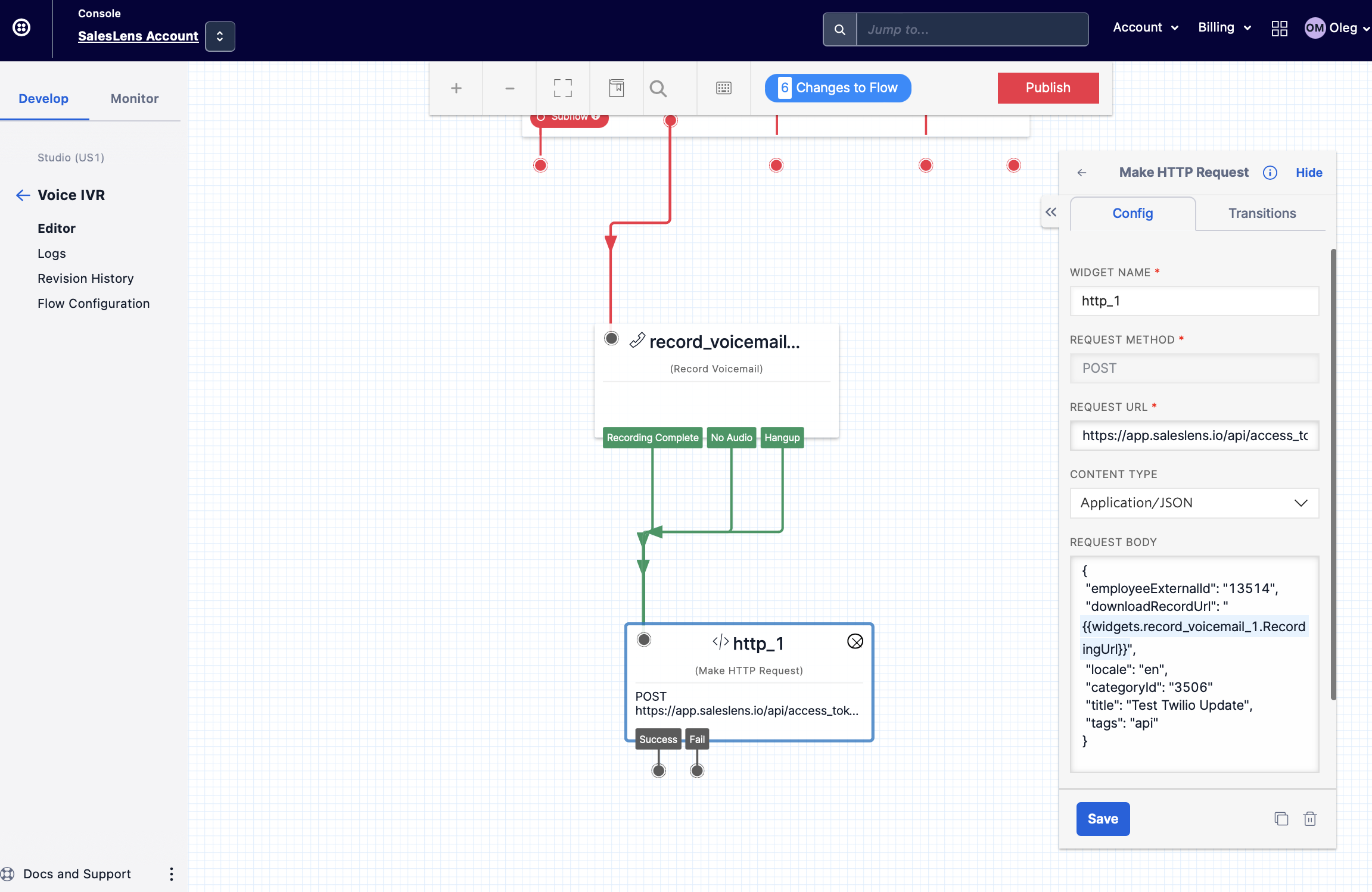View keyboard shortcuts icon
The width and height of the screenshot is (1372, 892).
723,88
